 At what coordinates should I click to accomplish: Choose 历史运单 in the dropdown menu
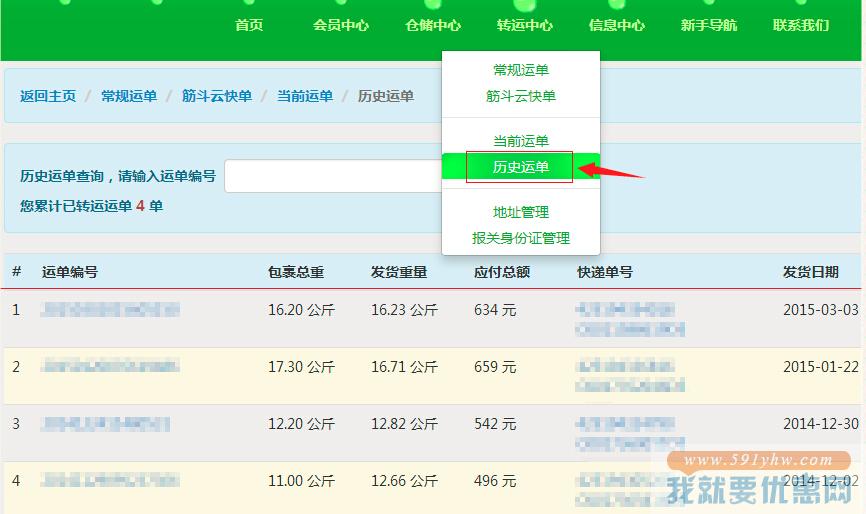[521, 167]
